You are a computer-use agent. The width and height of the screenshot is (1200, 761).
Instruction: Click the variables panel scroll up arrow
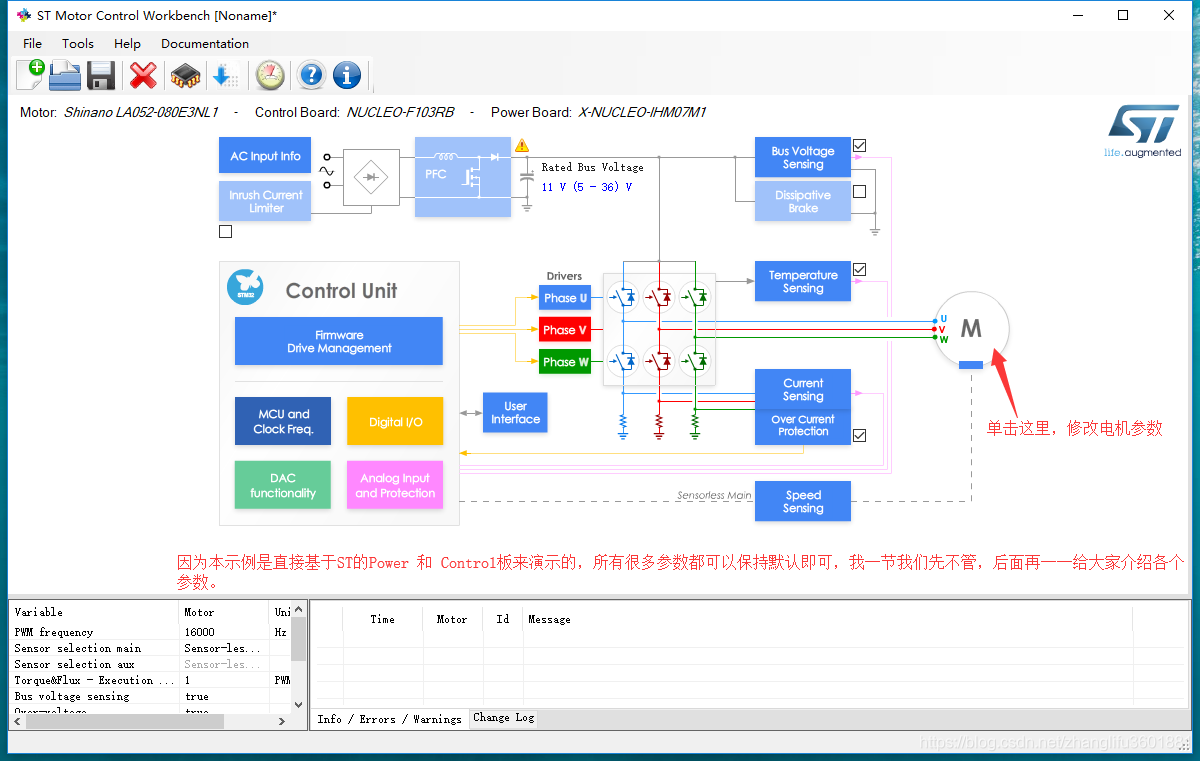coord(298,610)
